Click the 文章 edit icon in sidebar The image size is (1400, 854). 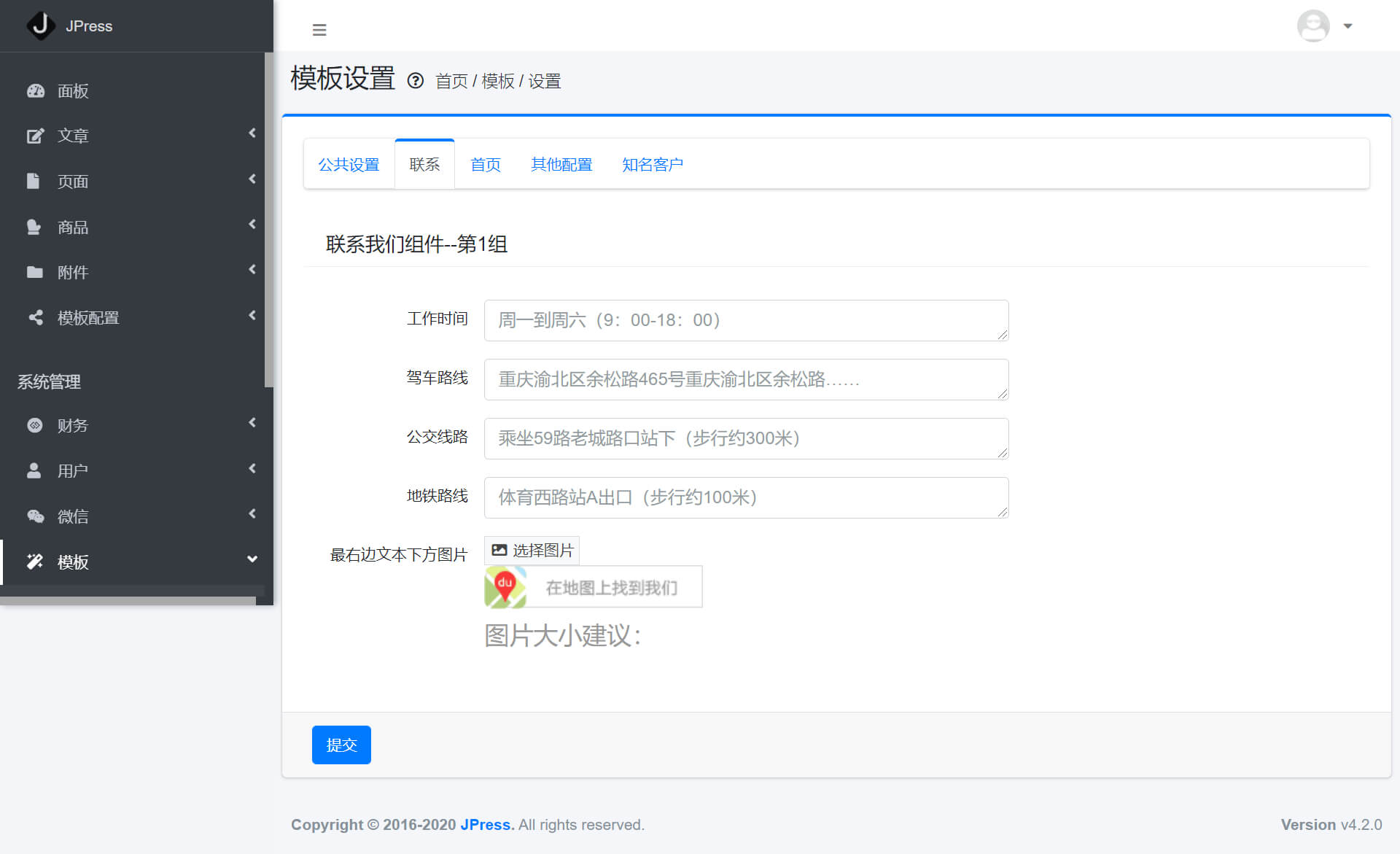click(35, 136)
